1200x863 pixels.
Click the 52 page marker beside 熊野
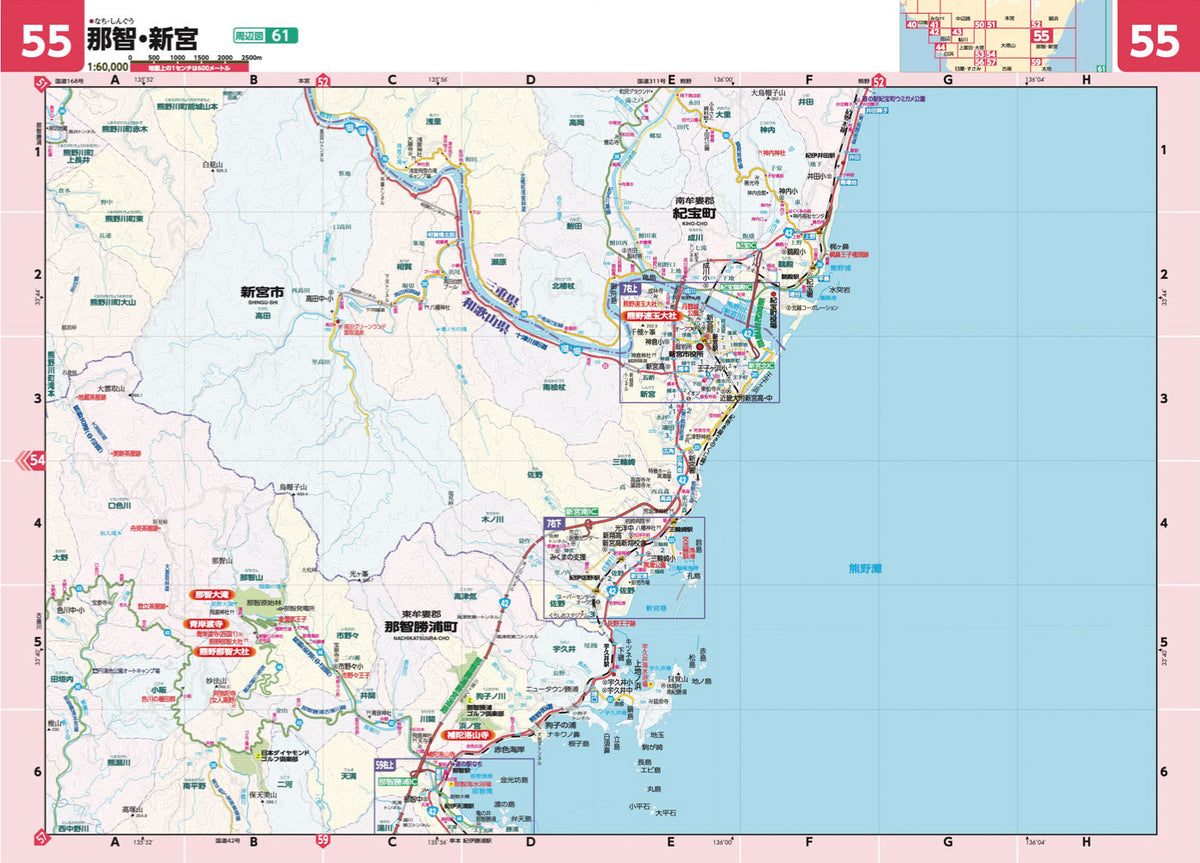[879, 81]
